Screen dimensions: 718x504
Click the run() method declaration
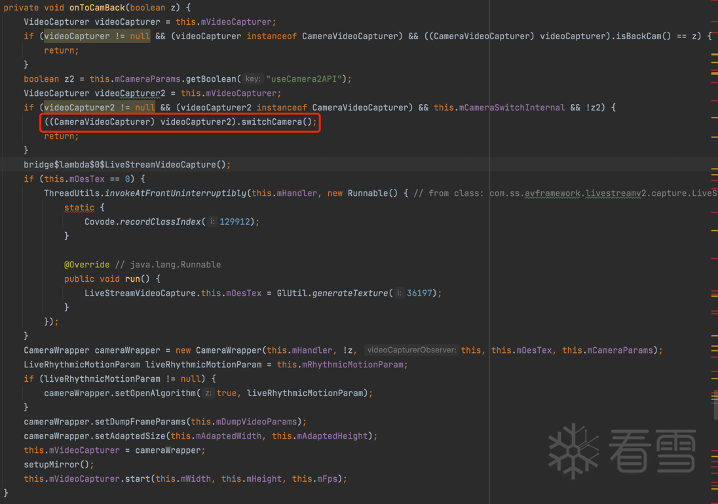click(137, 279)
